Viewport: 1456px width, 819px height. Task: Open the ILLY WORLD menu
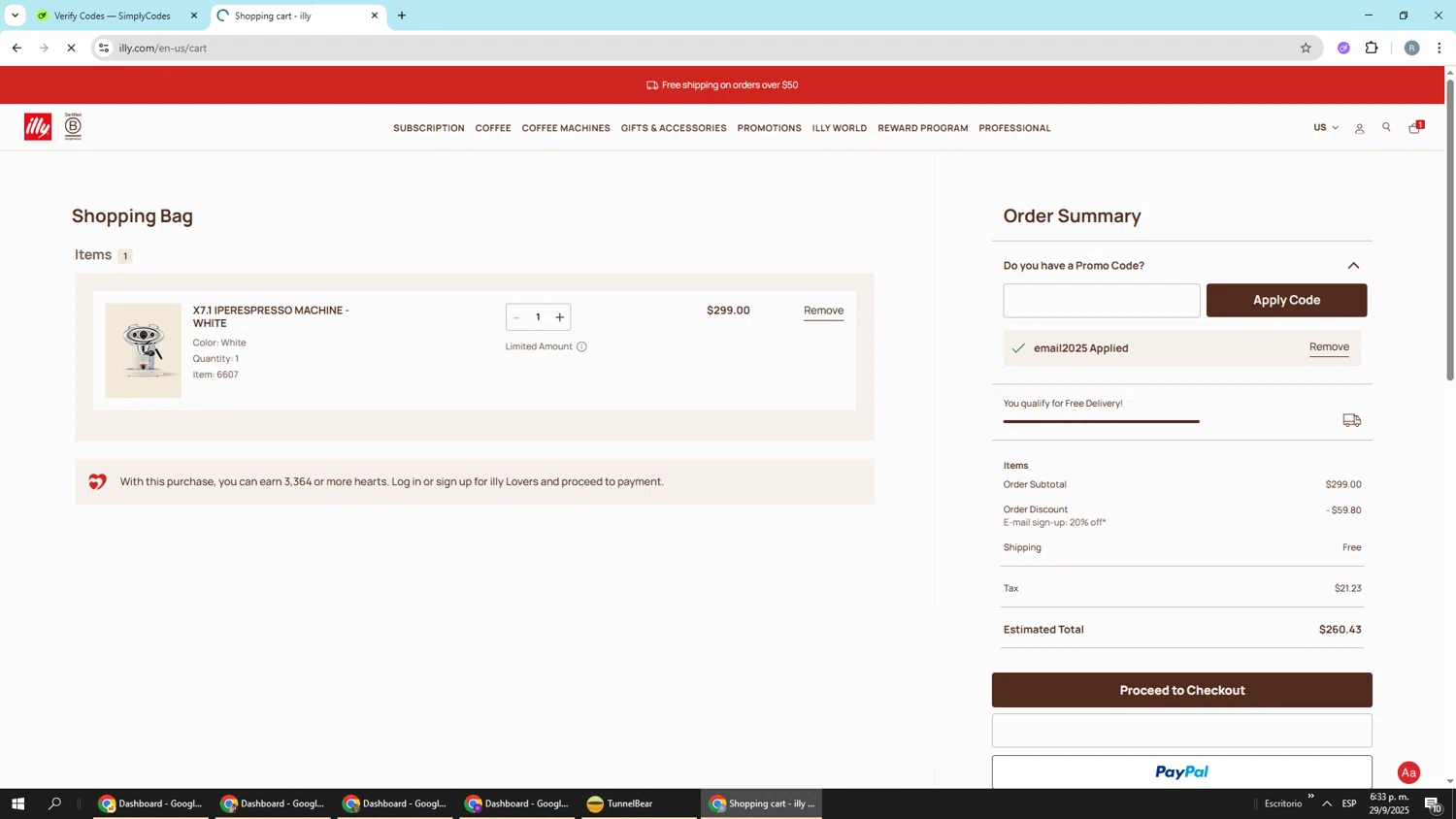(x=840, y=128)
